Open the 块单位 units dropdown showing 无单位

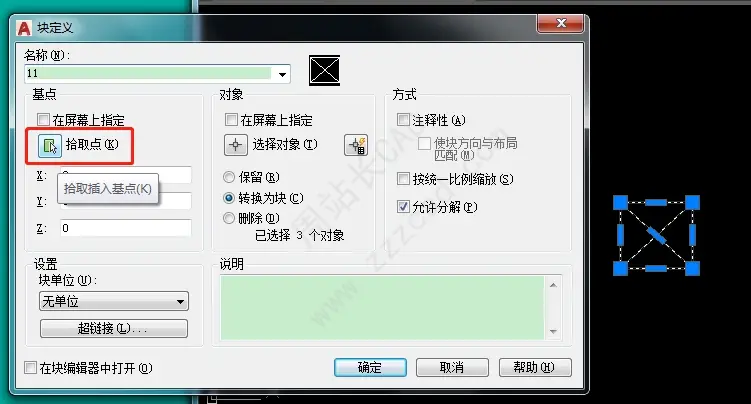[x=114, y=301]
